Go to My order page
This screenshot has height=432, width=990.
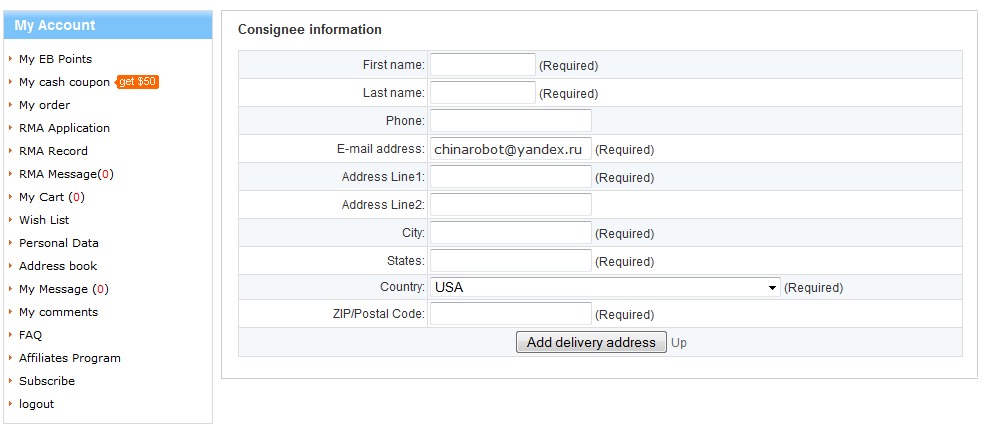[44, 105]
